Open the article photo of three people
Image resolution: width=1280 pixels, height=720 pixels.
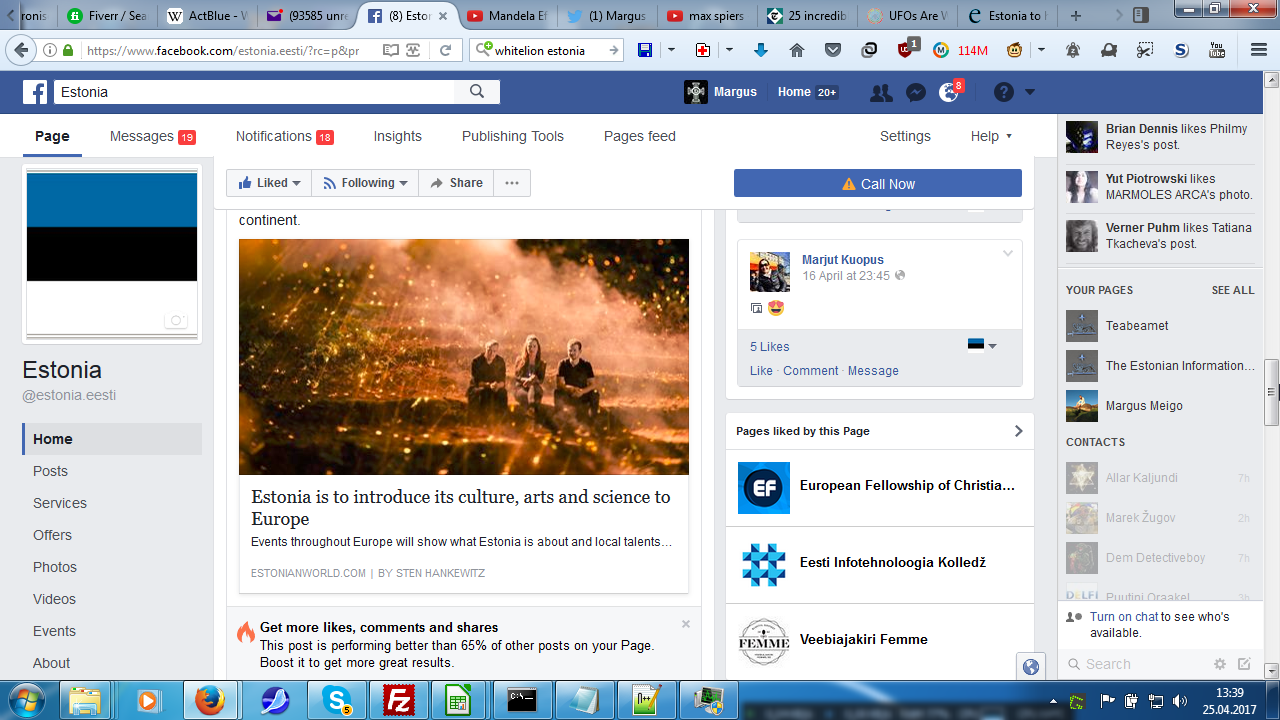point(464,357)
